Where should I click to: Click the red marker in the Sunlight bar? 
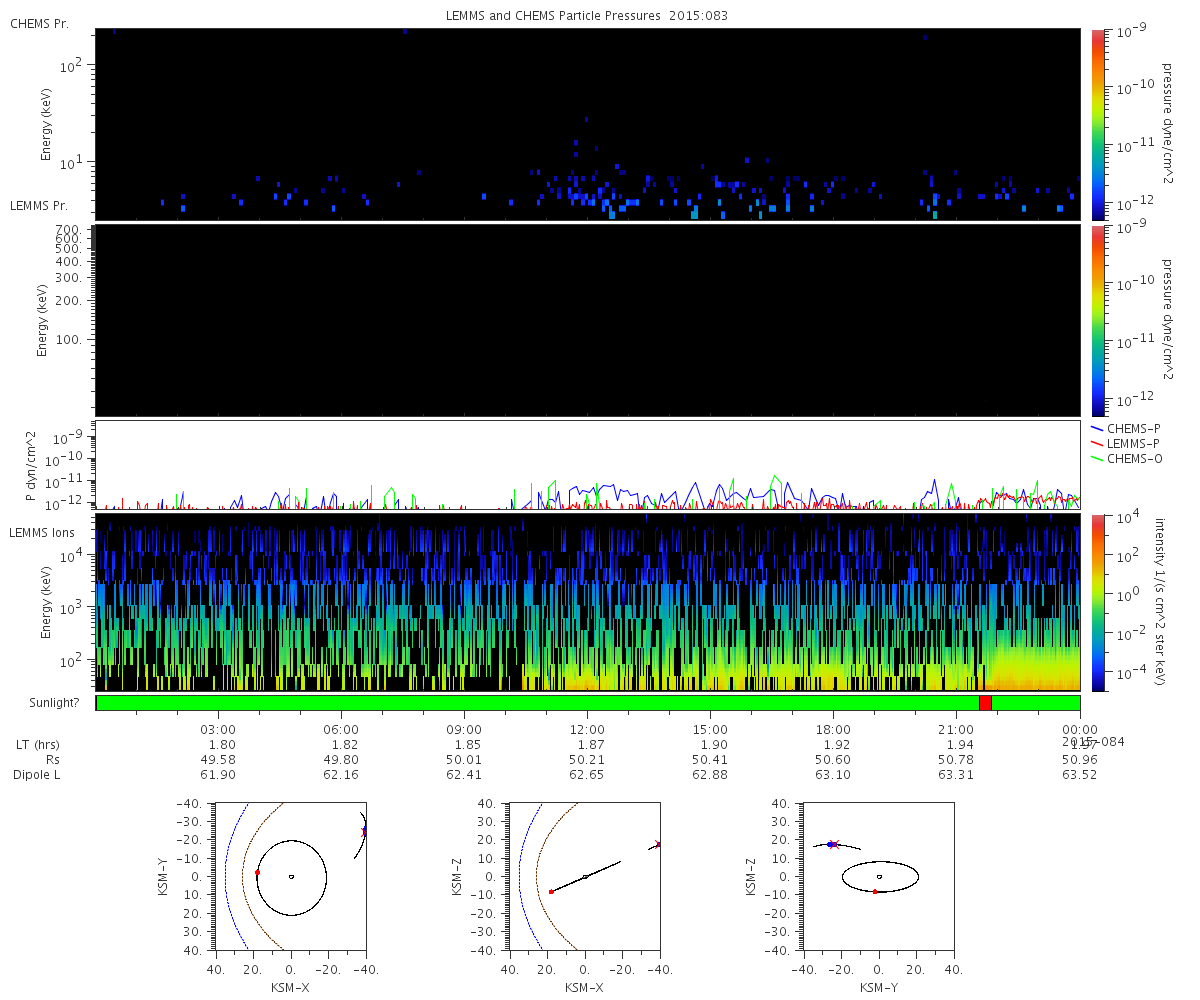click(x=985, y=703)
